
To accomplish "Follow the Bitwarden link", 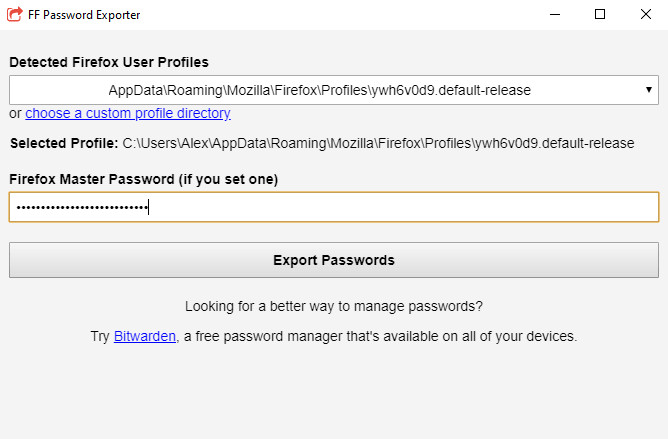I will [x=145, y=337].
